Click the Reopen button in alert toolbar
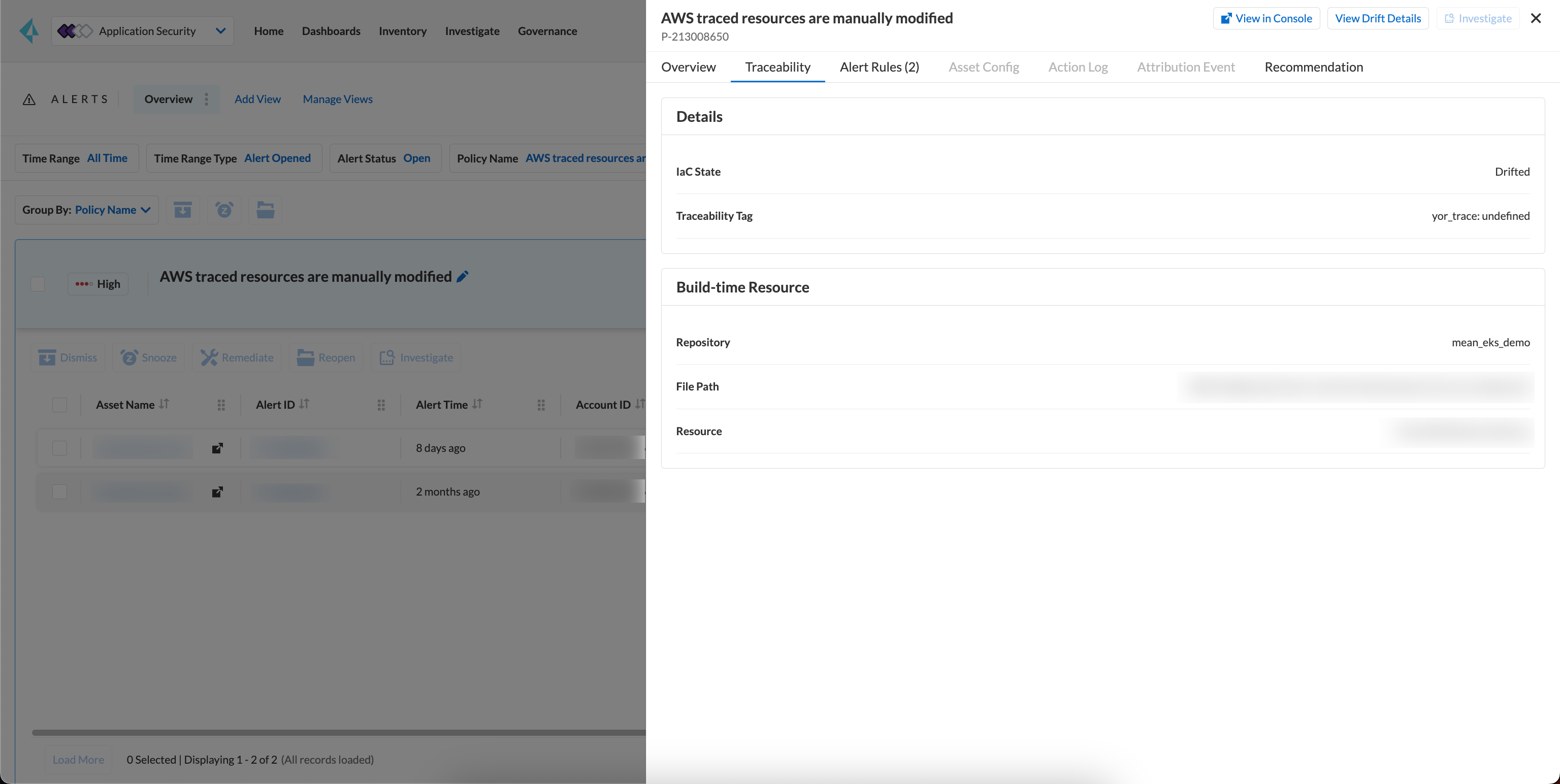This screenshot has width=1560, height=784. [x=326, y=358]
